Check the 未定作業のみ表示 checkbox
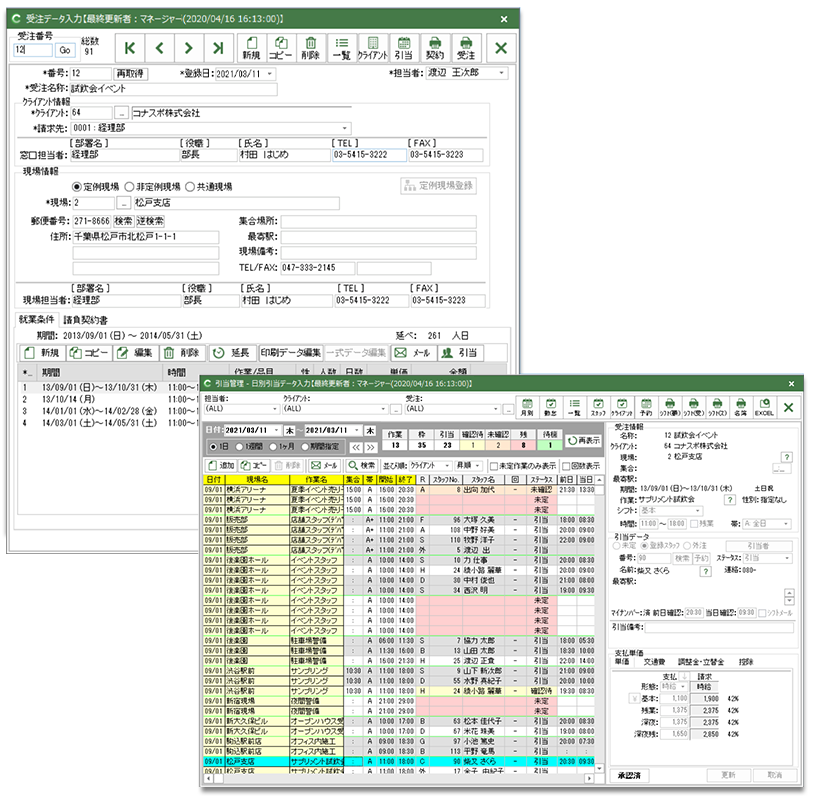This screenshot has height=805, width=820. [493, 466]
